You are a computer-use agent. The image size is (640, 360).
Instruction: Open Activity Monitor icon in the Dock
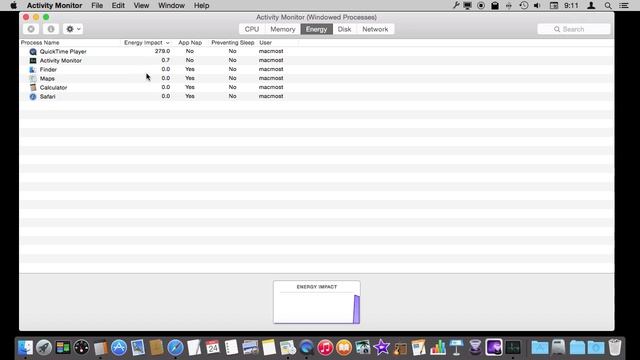coord(513,348)
